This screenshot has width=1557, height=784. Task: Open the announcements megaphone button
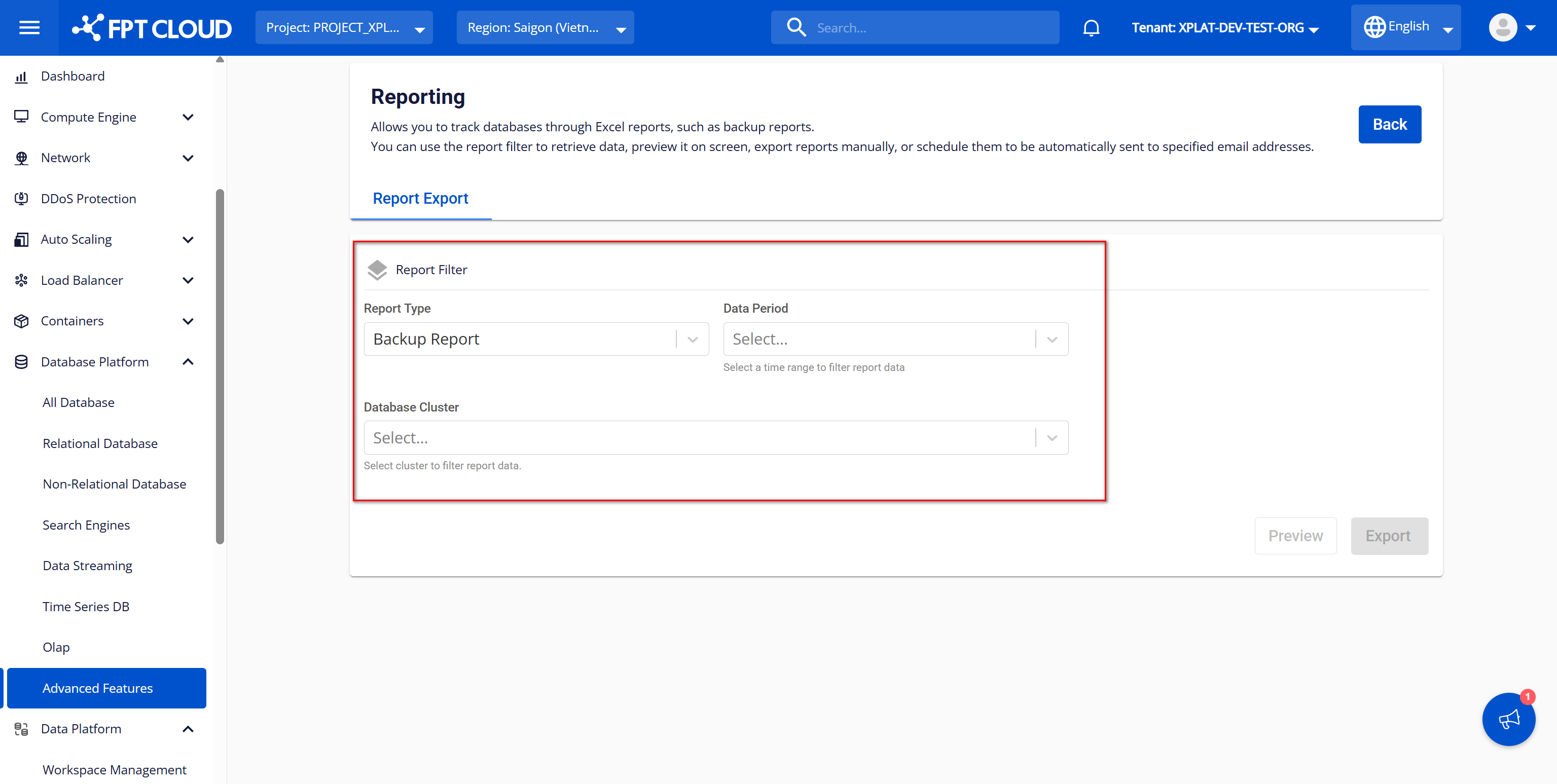click(x=1509, y=719)
